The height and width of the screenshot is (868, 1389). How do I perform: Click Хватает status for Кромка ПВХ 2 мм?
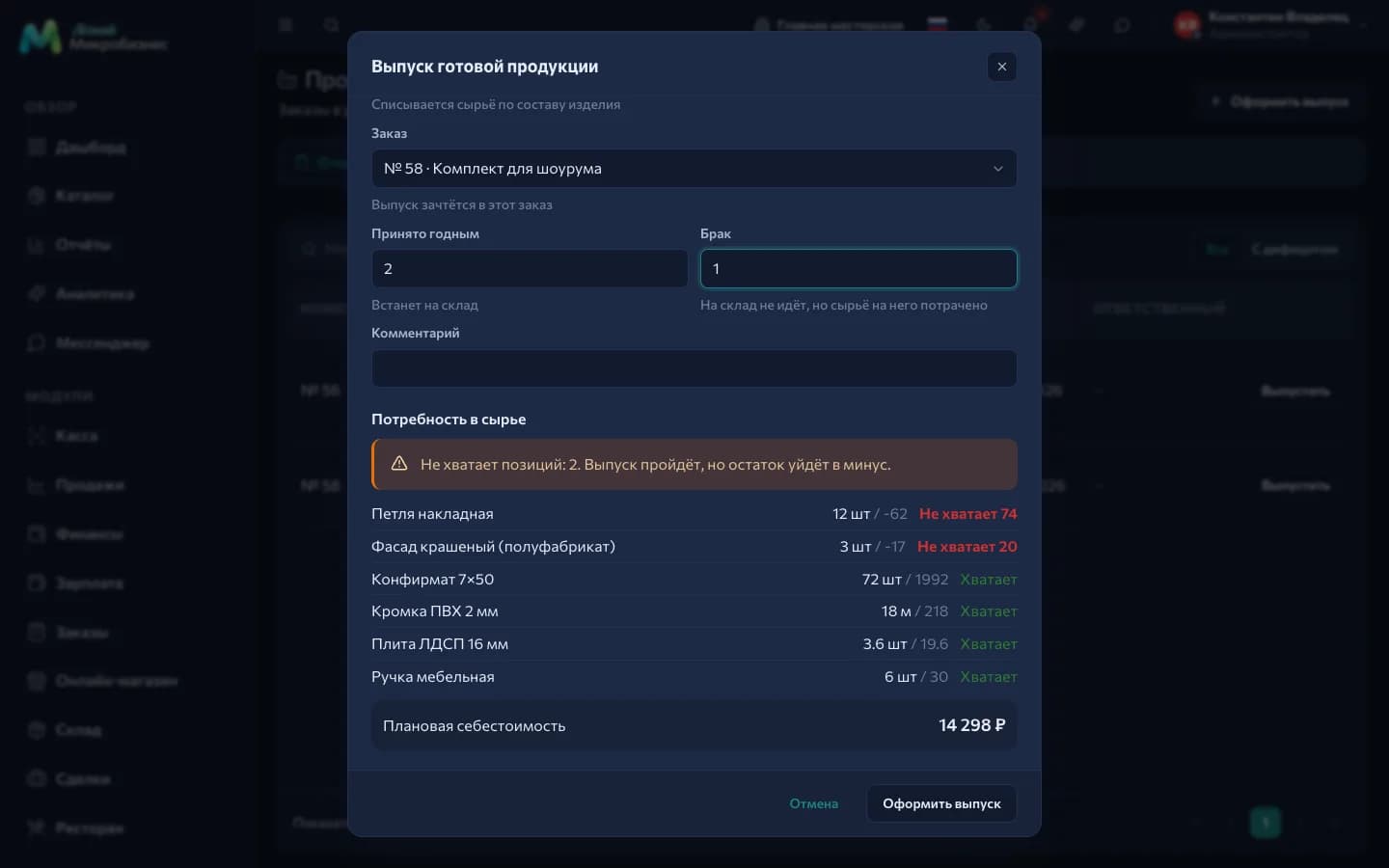point(989,611)
